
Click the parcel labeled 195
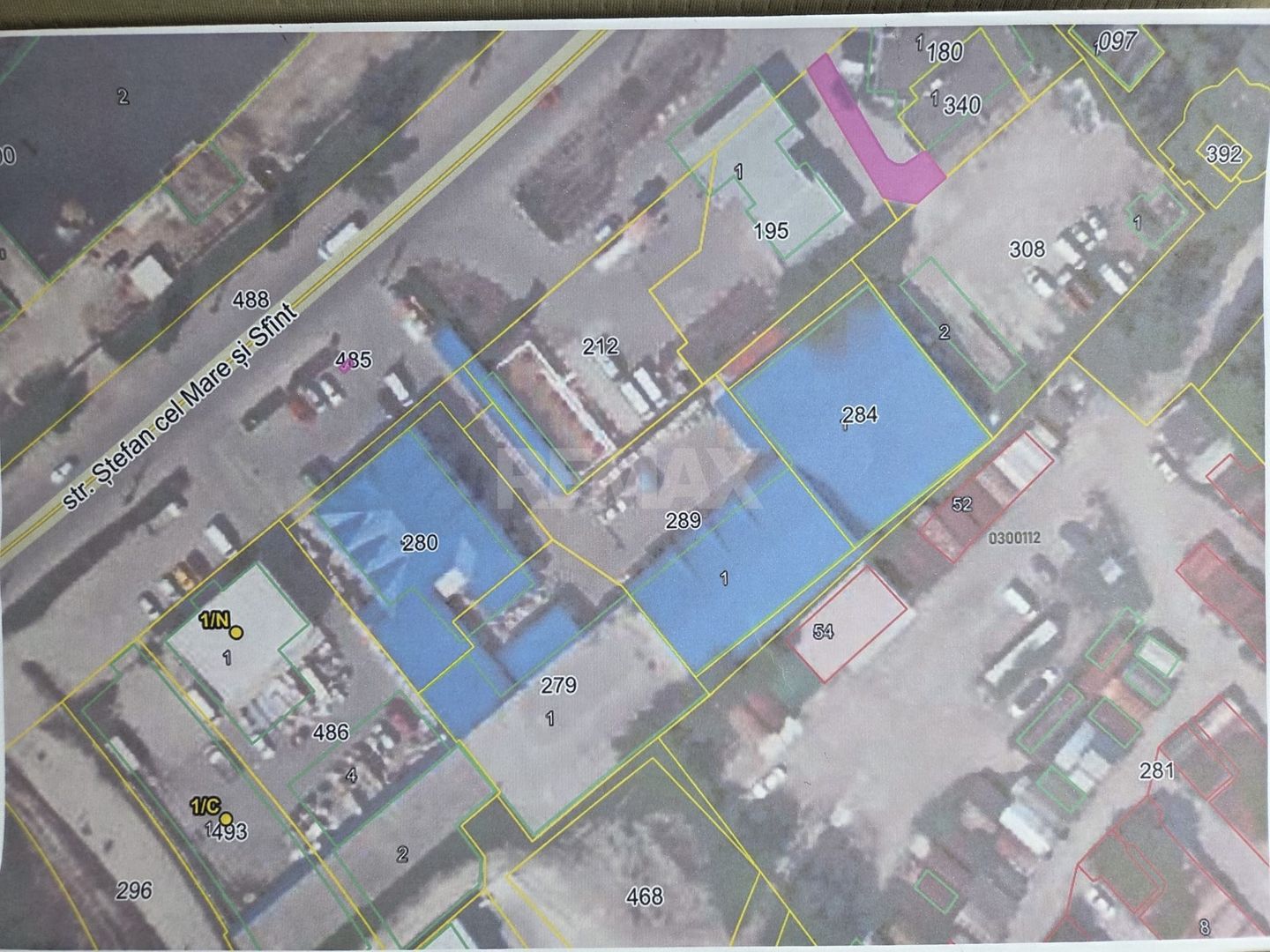[x=772, y=231]
